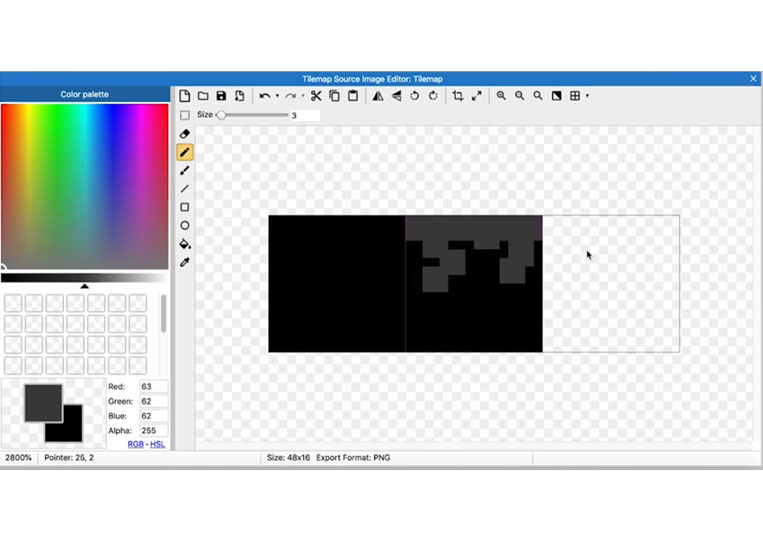Click the Alpha value field
This screenshot has width=763, height=541.
tap(154, 431)
